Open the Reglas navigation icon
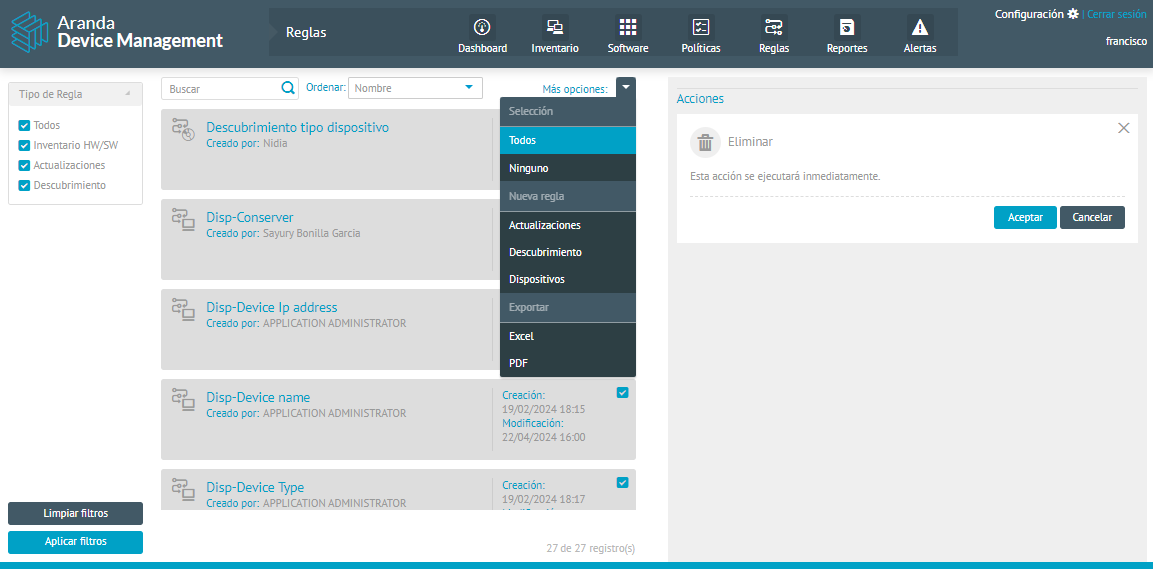This screenshot has width=1153, height=569. pyautogui.click(x=774, y=27)
